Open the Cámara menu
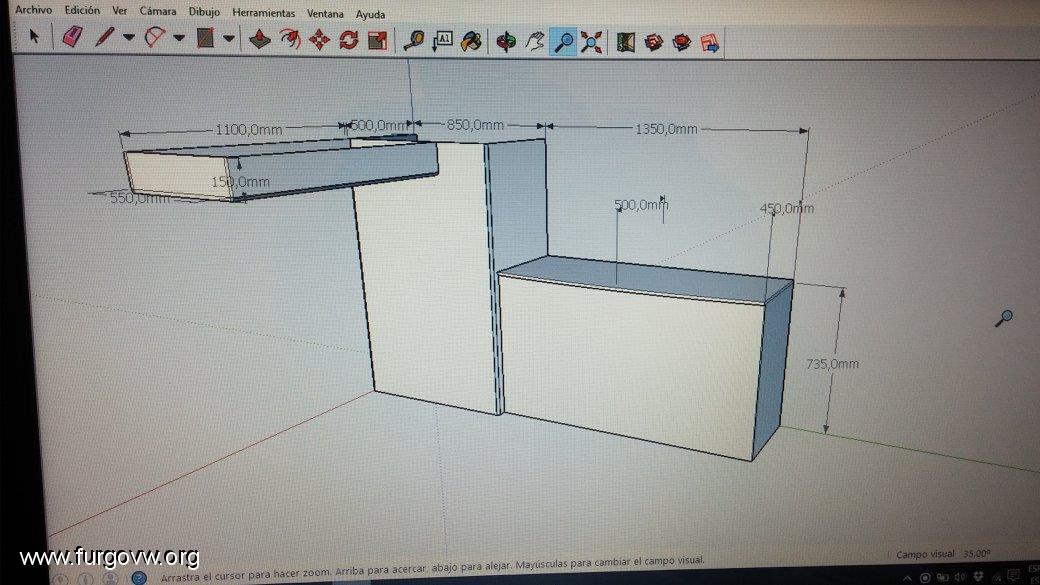 click(158, 11)
